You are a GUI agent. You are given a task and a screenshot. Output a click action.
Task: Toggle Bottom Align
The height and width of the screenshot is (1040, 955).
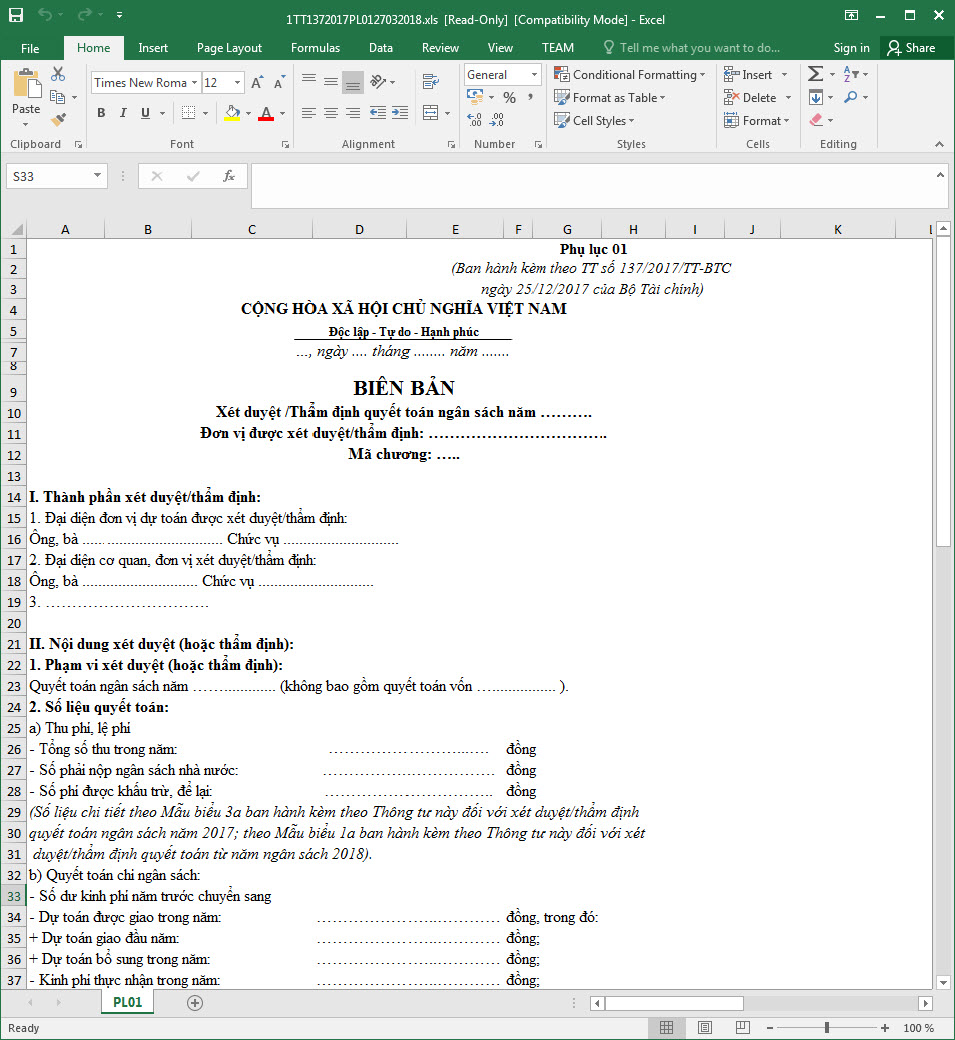coord(353,82)
